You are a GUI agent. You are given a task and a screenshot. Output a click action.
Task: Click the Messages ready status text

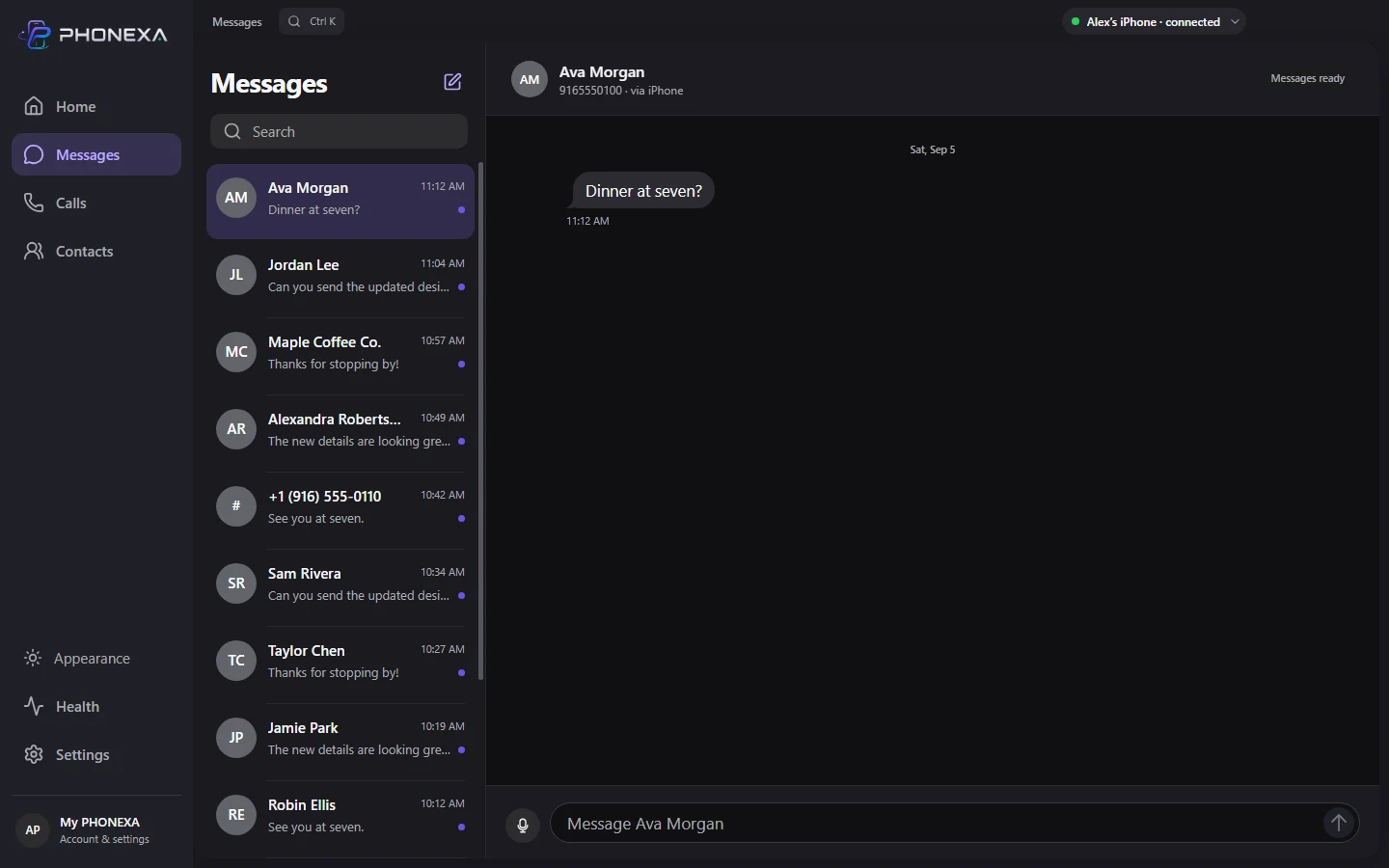click(1307, 78)
